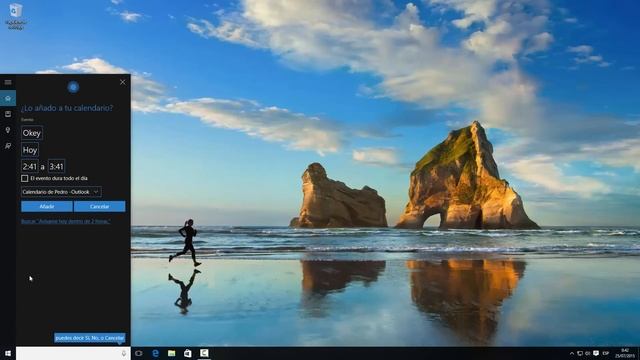The image size is (640, 360).
Task: Open the Action Center notification icon
Action: [x=596, y=353]
